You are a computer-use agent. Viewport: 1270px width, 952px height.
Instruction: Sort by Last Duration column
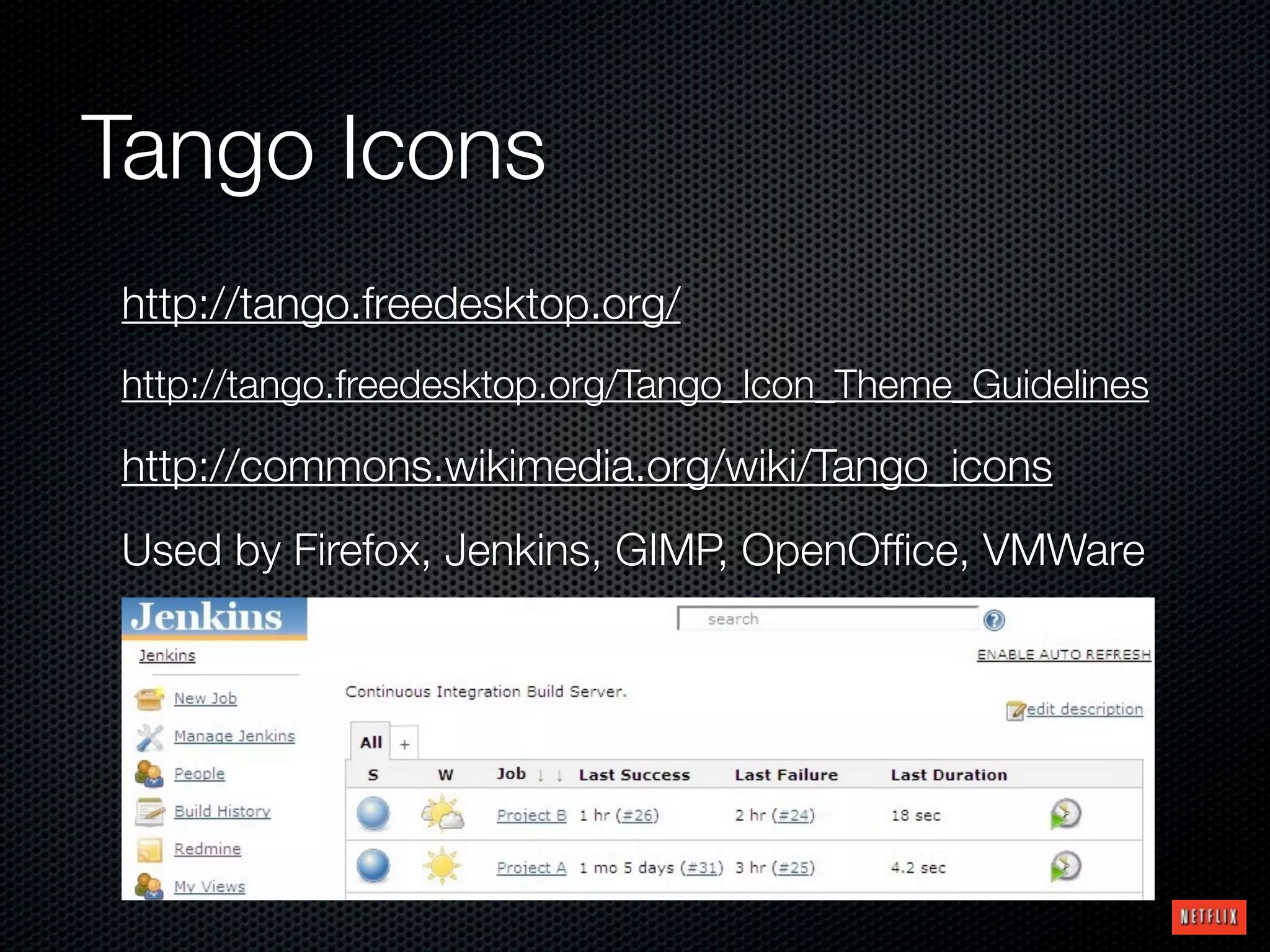(x=949, y=775)
